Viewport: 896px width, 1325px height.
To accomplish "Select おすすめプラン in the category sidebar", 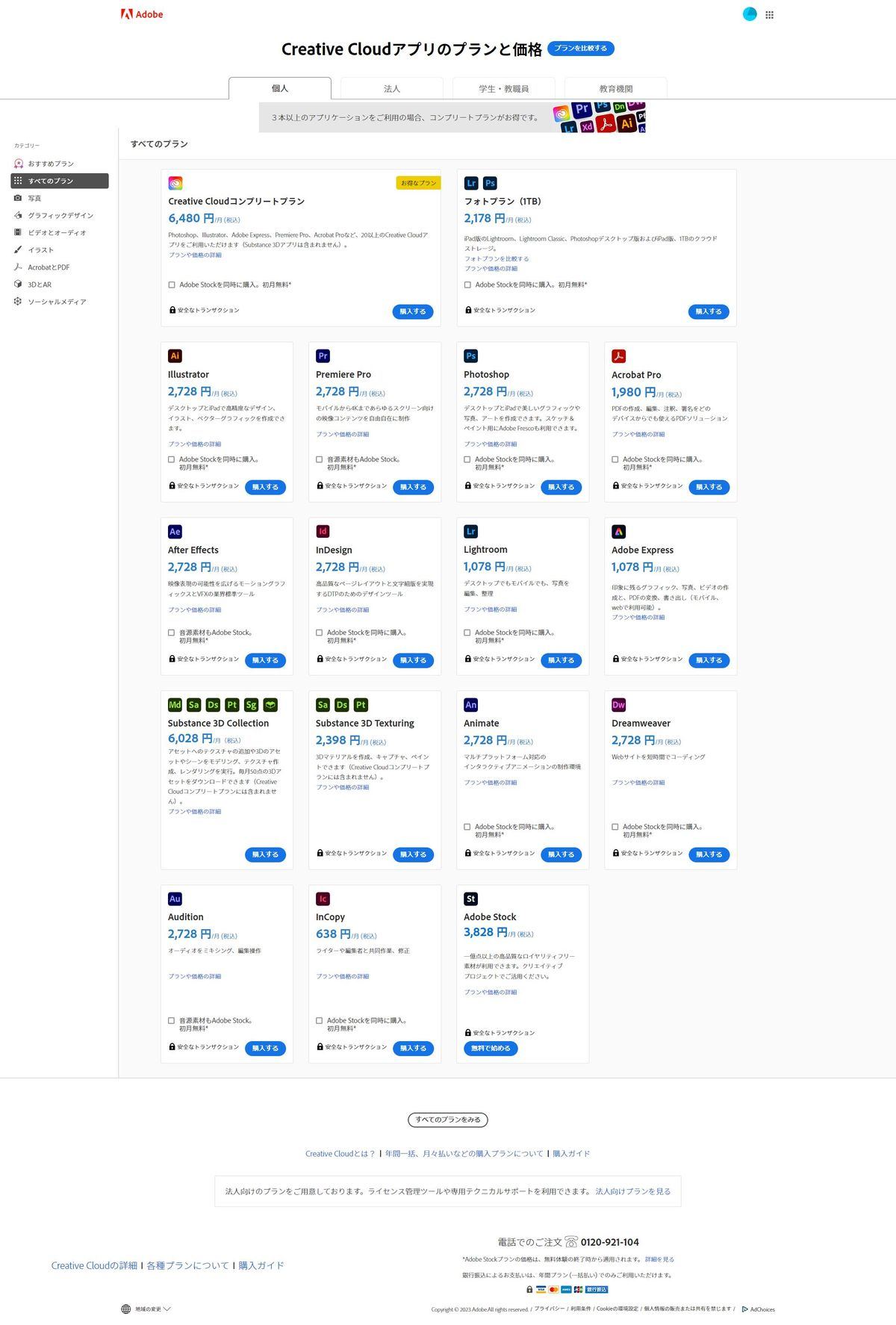I will (60, 164).
